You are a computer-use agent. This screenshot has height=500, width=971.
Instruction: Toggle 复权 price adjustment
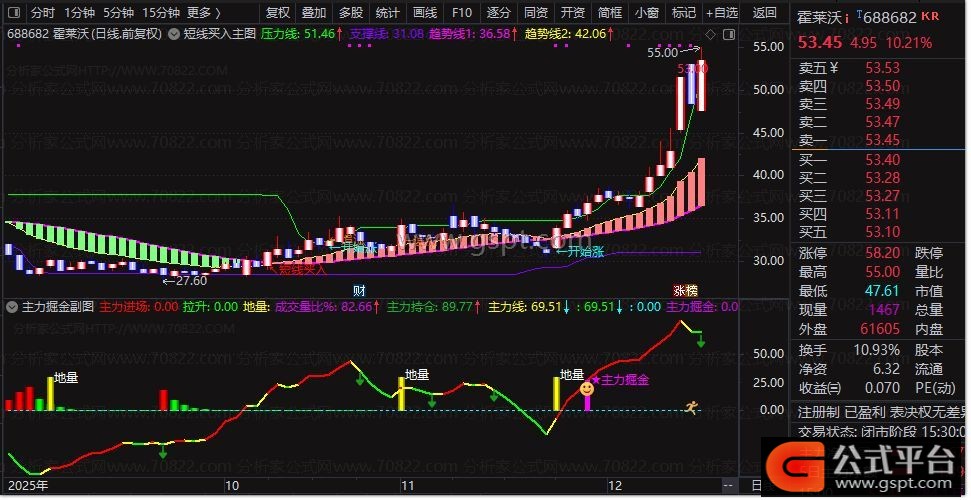click(x=277, y=13)
